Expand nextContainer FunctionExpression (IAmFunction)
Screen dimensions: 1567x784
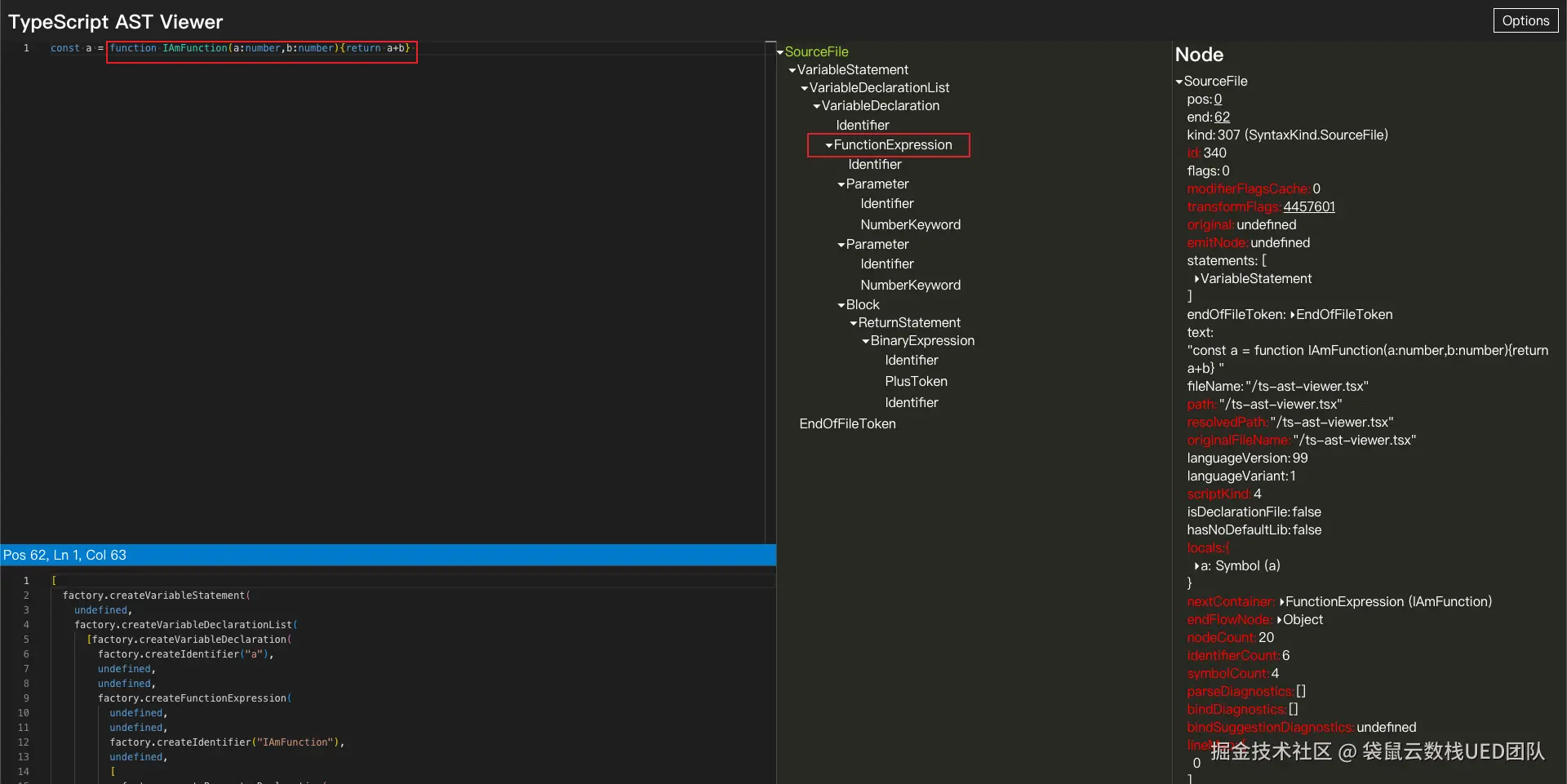(x=1282, y=602)
